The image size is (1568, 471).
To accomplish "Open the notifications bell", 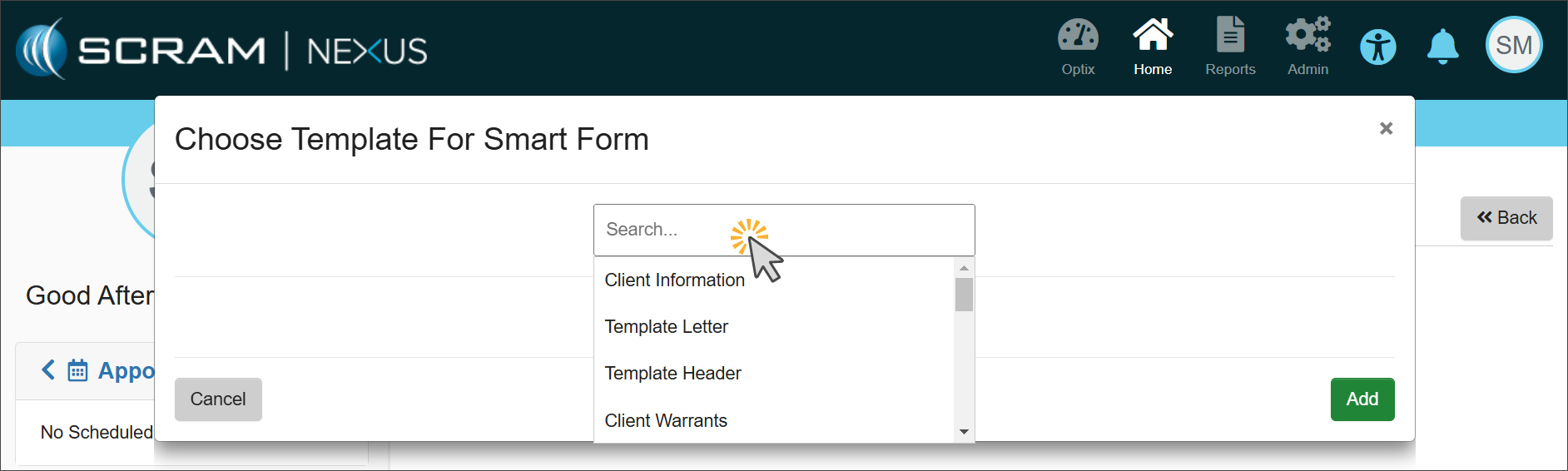I will (x=1442, y=47).
